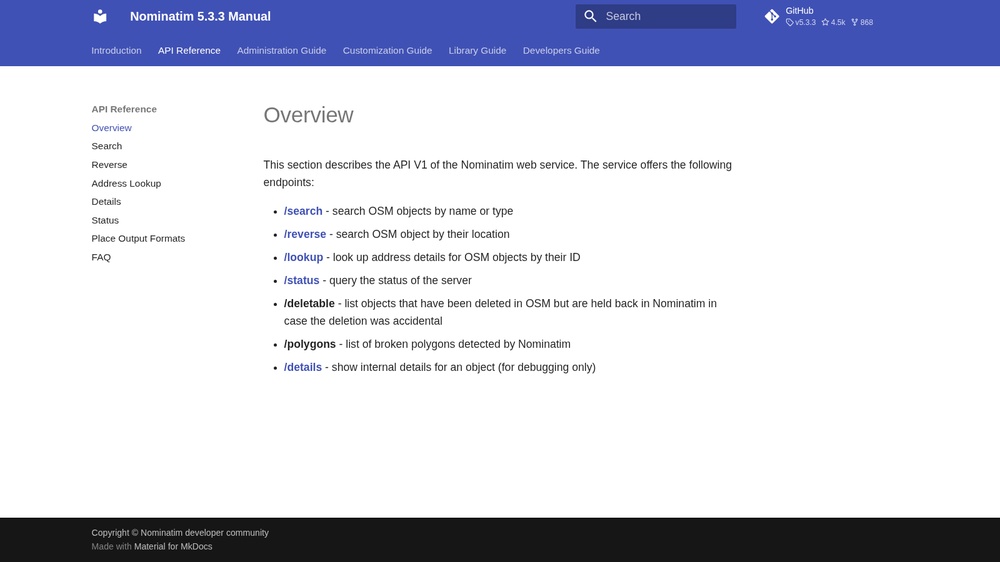Open the Developers Guide tab
1000x562 pixels.
561,50
